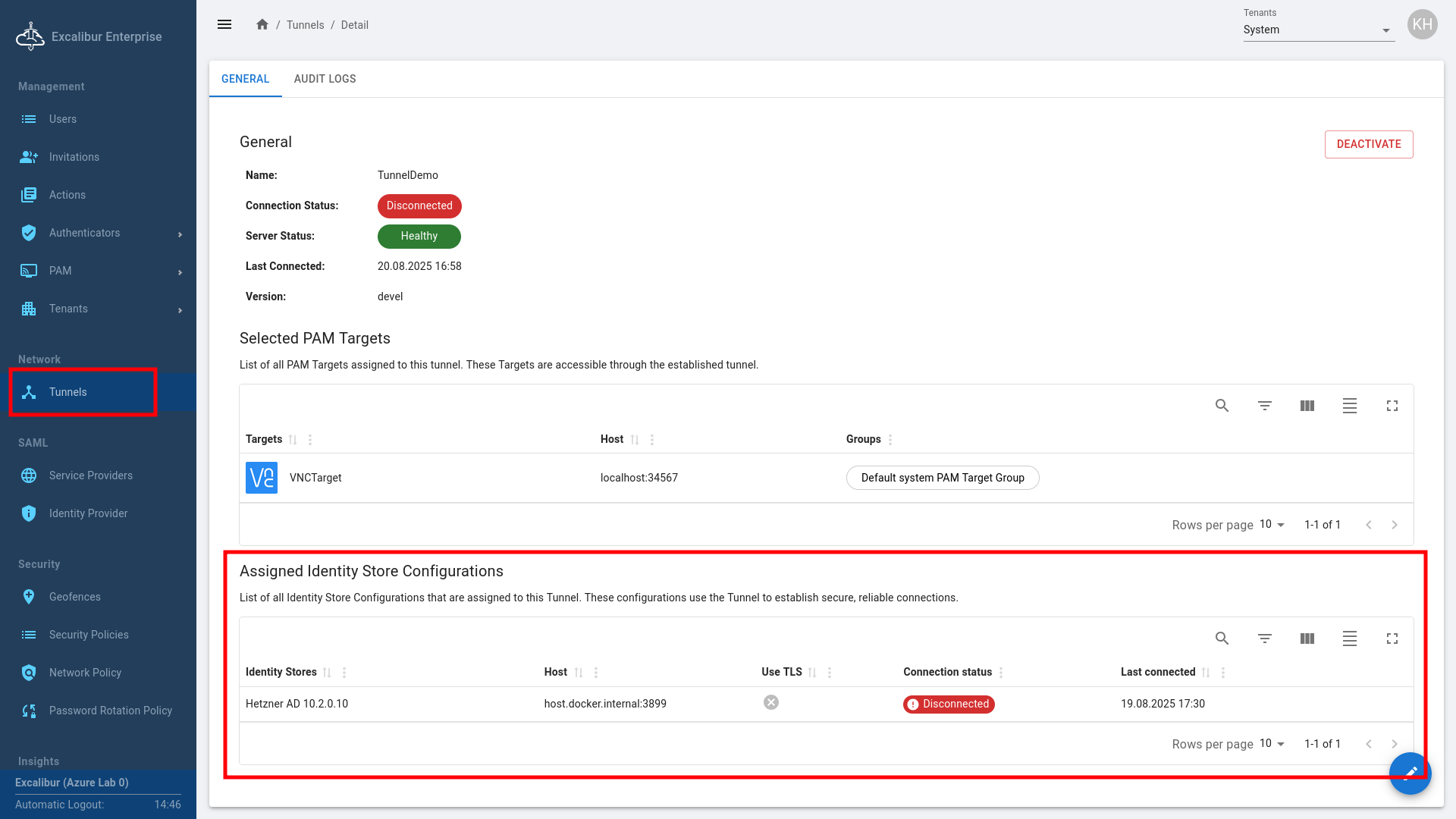The image size is (1456, 819).
Task: Click the hamburger menu icon
Action: (224, 24)
